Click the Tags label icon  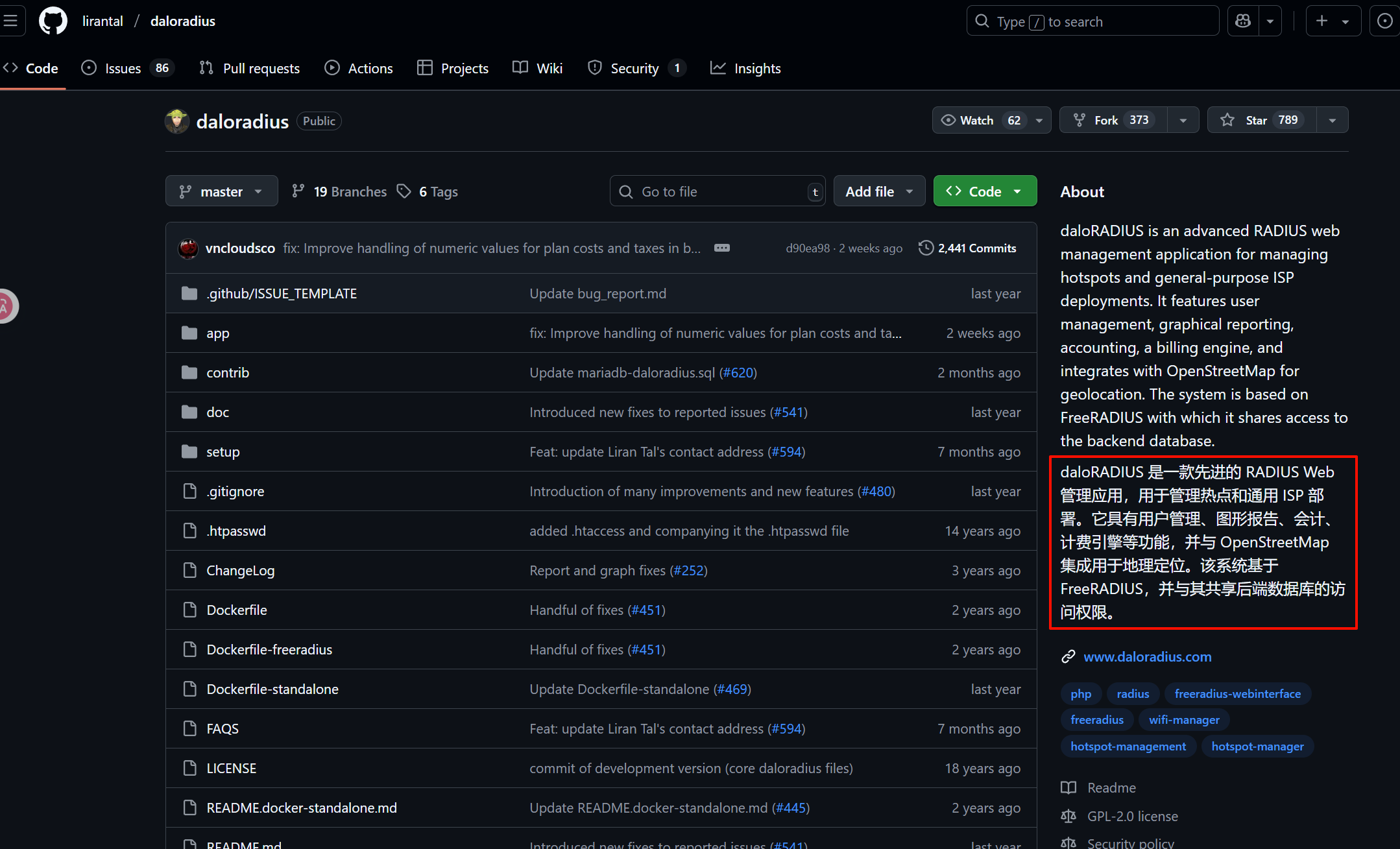tap(404, 191)
